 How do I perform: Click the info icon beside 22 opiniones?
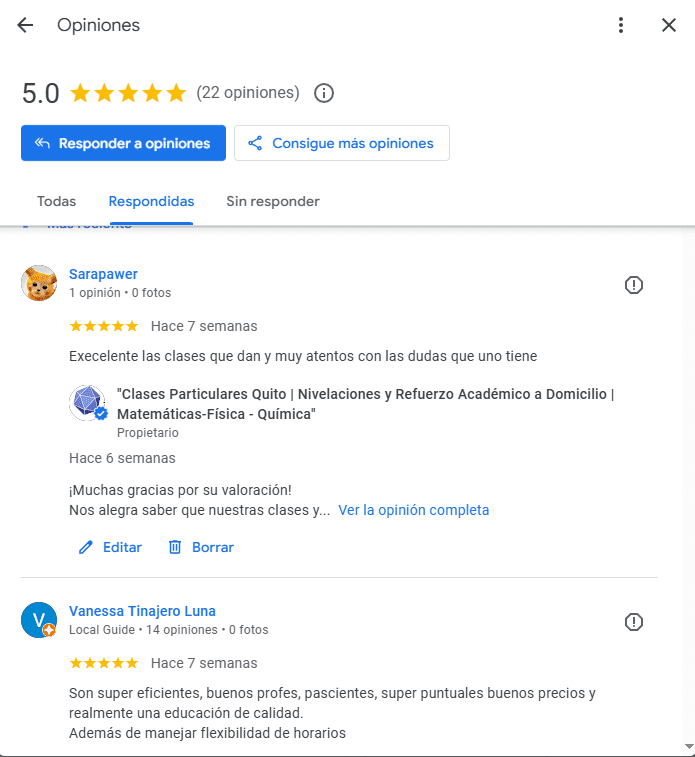point(324,93)
